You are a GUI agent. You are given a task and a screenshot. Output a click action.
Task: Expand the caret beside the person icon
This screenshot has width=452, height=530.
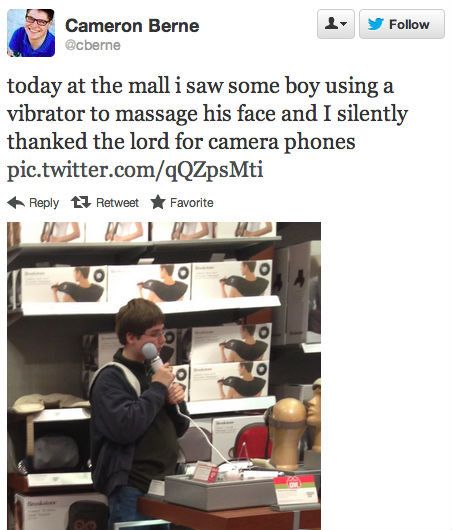point(344,24)
